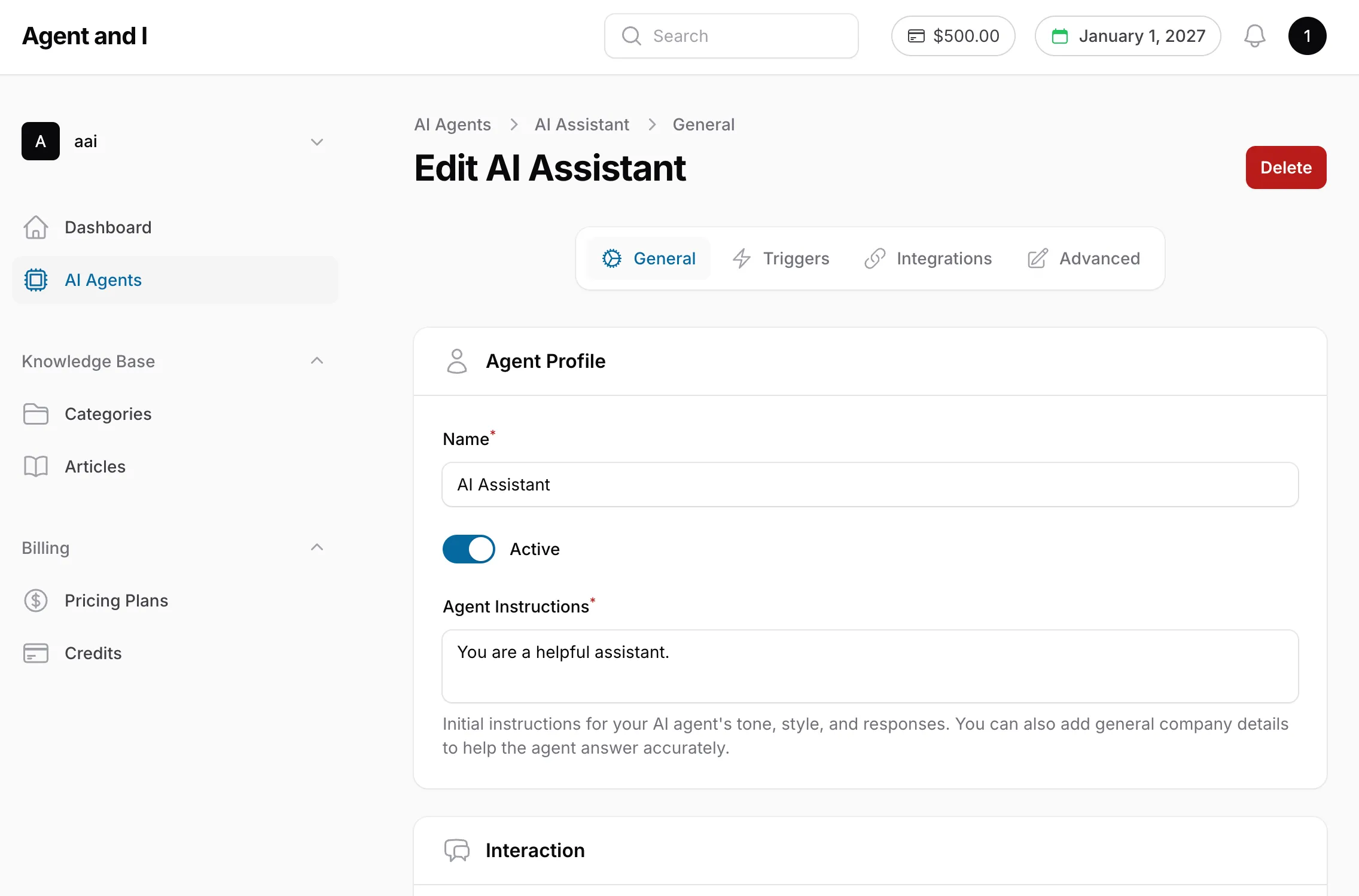
Task: Collapse the Knowledge Base section
Action: (x=316, y=361)
